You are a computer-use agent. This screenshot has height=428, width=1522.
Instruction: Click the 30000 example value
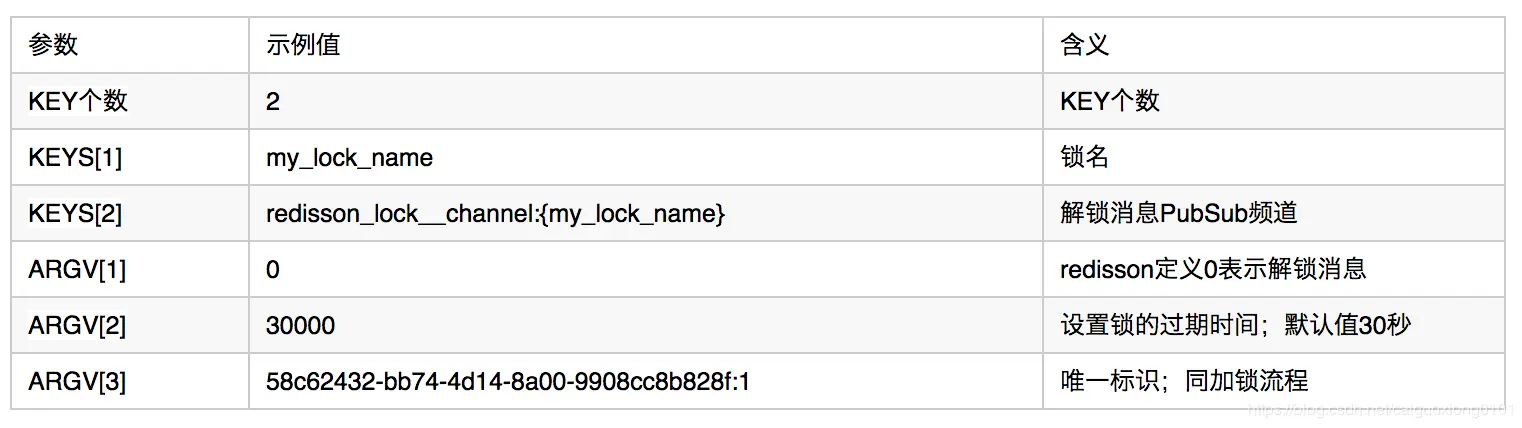300,326
